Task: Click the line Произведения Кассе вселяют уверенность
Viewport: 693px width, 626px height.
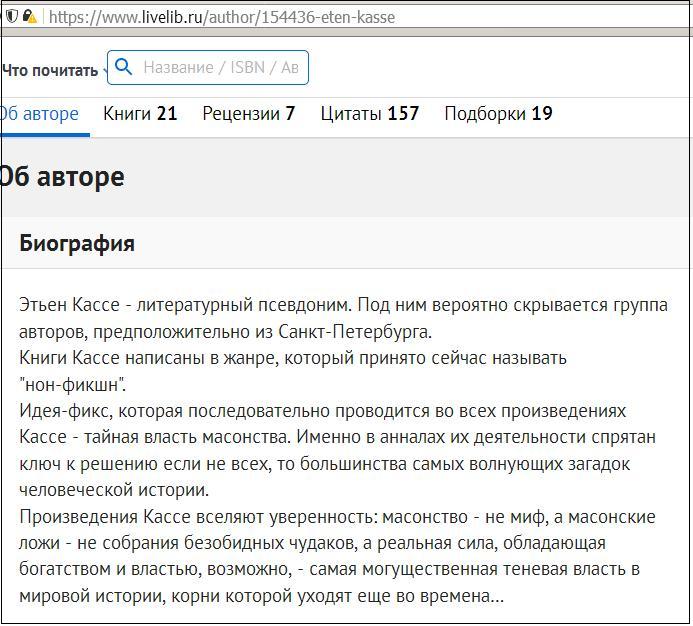Action: tap(337, 517)
